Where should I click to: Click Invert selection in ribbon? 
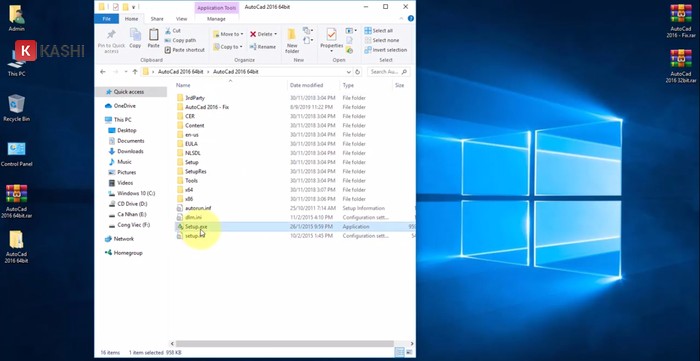[x=386, y=50]
